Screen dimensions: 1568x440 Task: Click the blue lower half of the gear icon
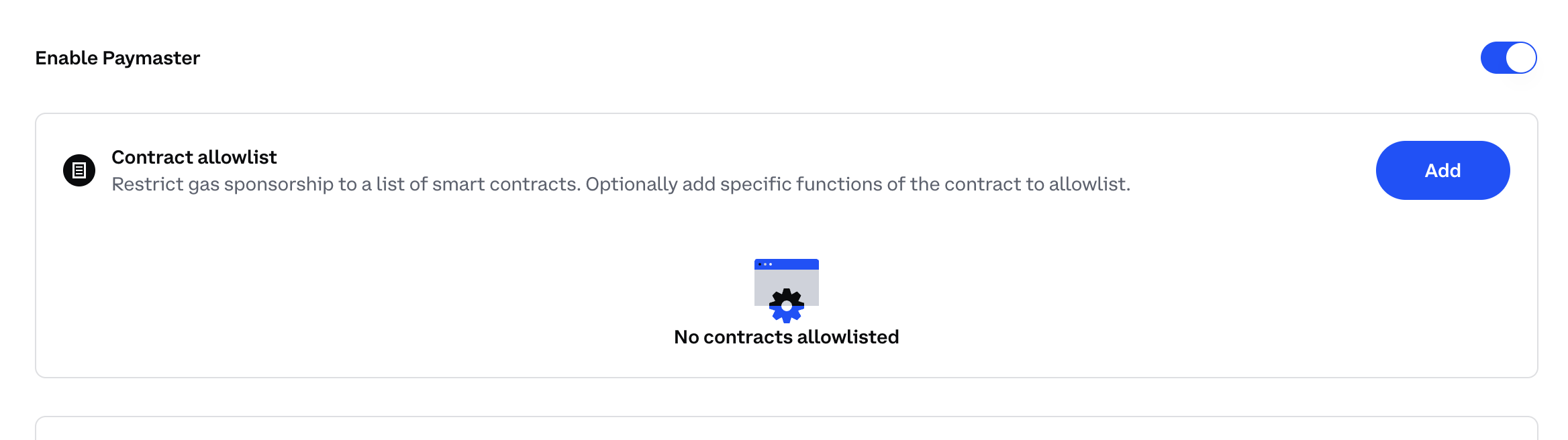787,315
